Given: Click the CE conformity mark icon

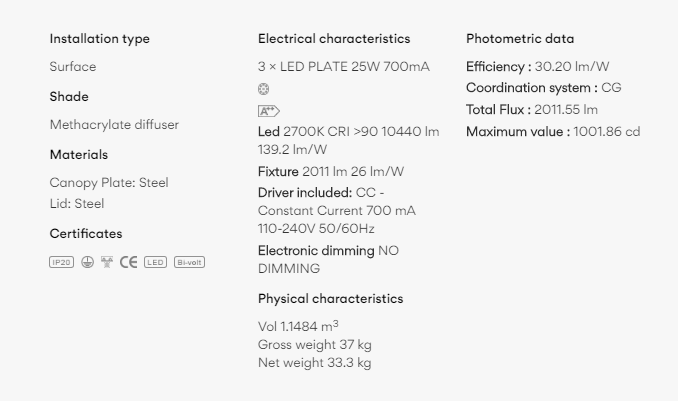Looking at the screenshot, I should click(x=128, y=262).
